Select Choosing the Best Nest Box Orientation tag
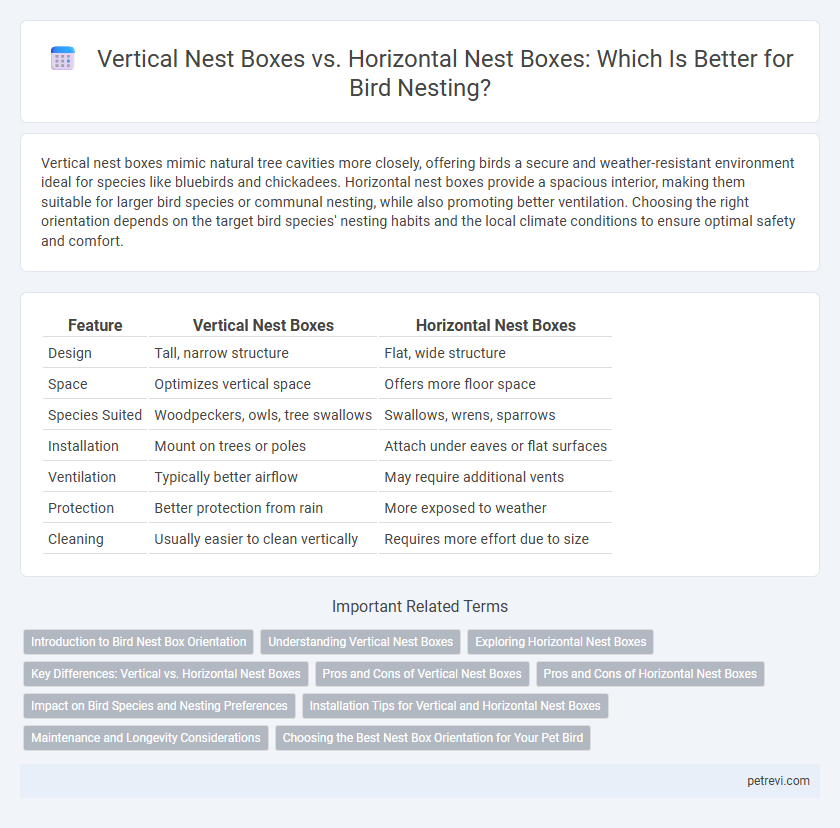 click(433, 738)
